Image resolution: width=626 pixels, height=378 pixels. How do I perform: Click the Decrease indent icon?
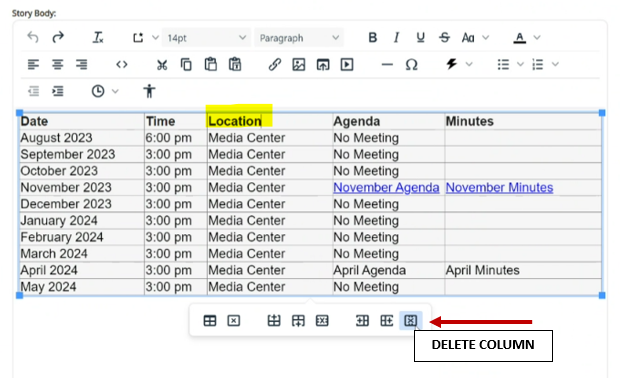pyautogui.click(x=34, y=91)
